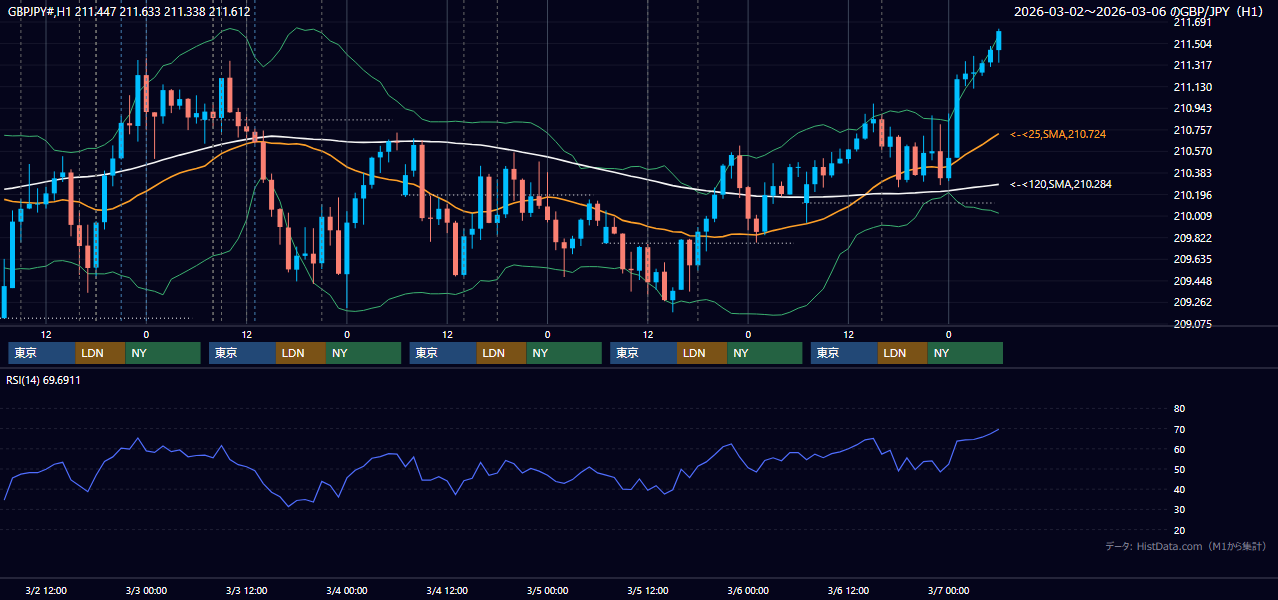Click the GBPJPY#,H1 price header text
Screen dimensions: 1278x600
pyautogui.click(x=128, y=11)
